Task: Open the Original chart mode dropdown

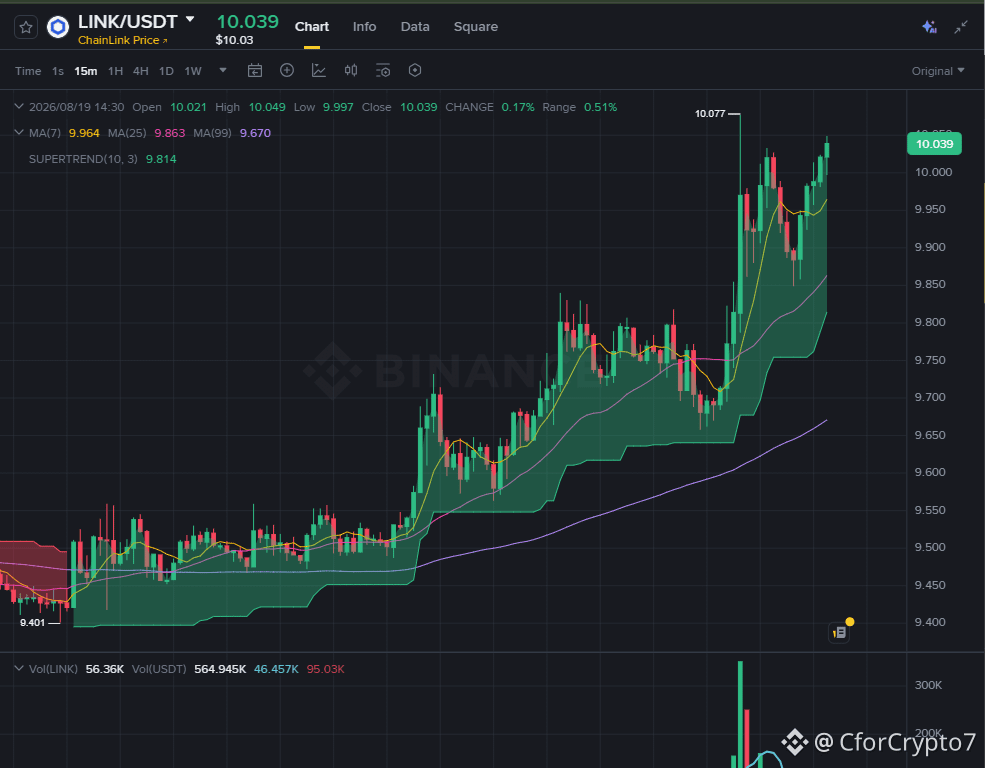Action: 938,71
